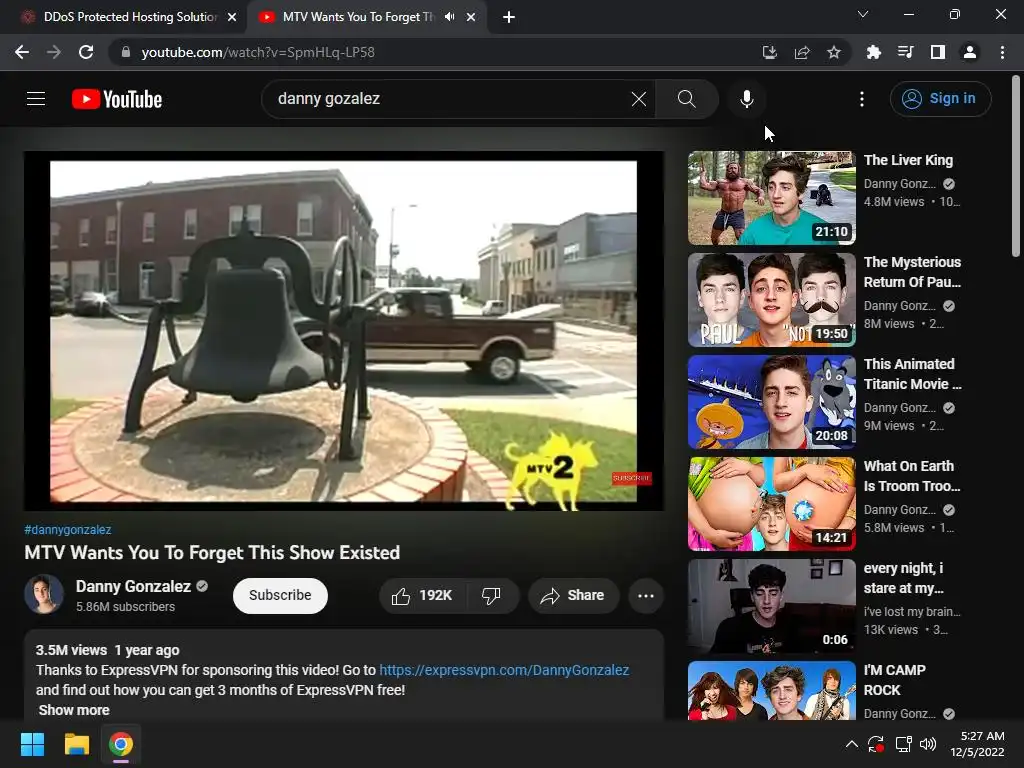Open the YouTube hamburger guide menu
The image size is (1024, 768).
36,99
